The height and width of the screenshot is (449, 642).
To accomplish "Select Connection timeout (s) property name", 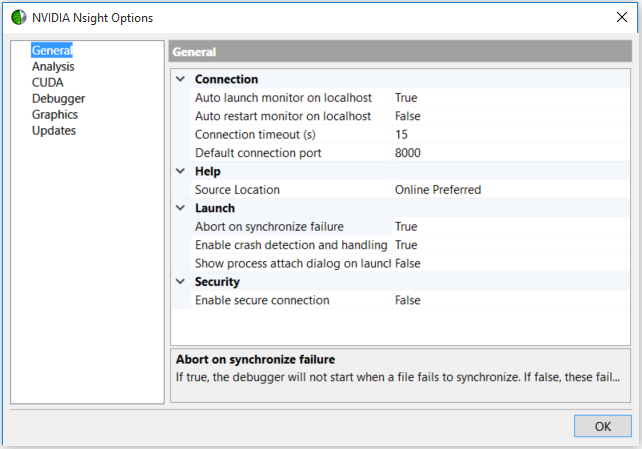I will click(x=255, y=134).
